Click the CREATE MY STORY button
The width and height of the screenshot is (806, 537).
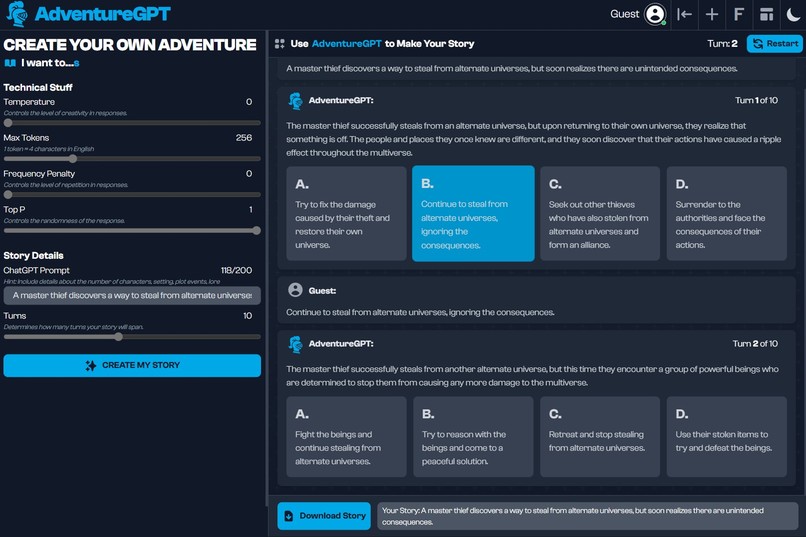pyautogui.click(x=132, y=365)
